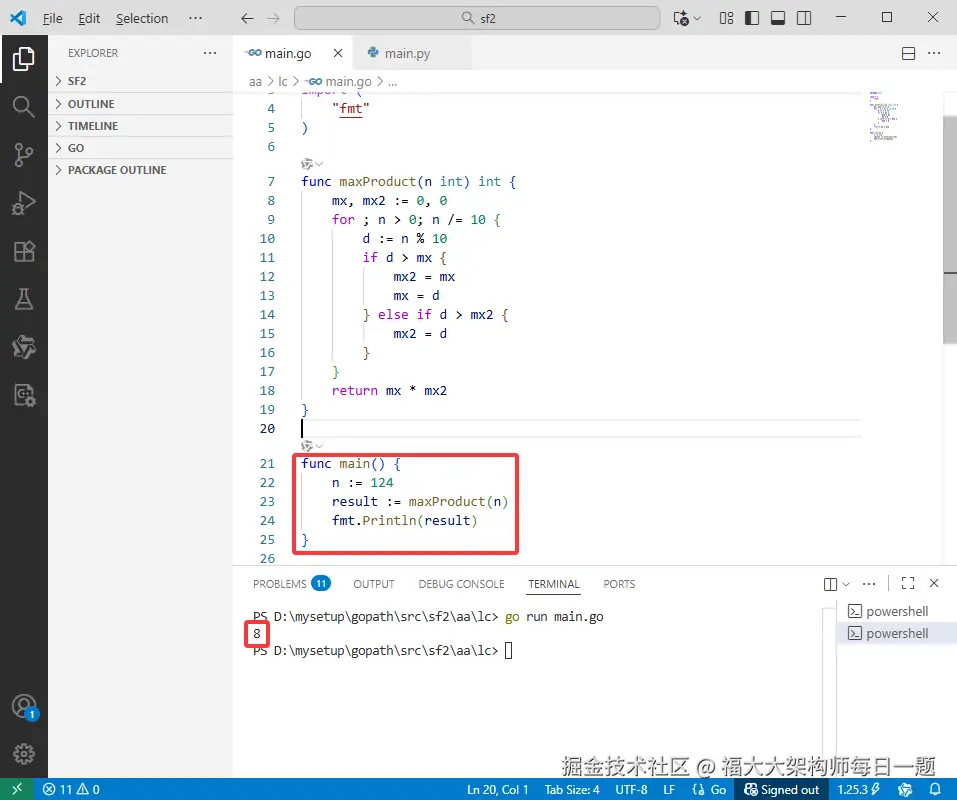Toggle the primary side bar

coord(752,18)
